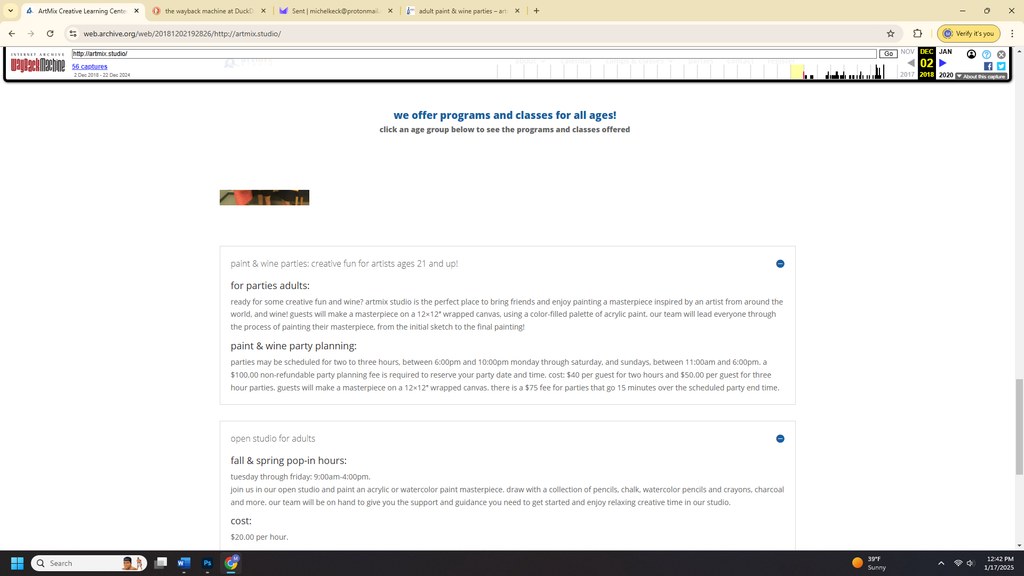Close the adult paint & wine parties tab
1024x576 pixels.
pos(517,11)
